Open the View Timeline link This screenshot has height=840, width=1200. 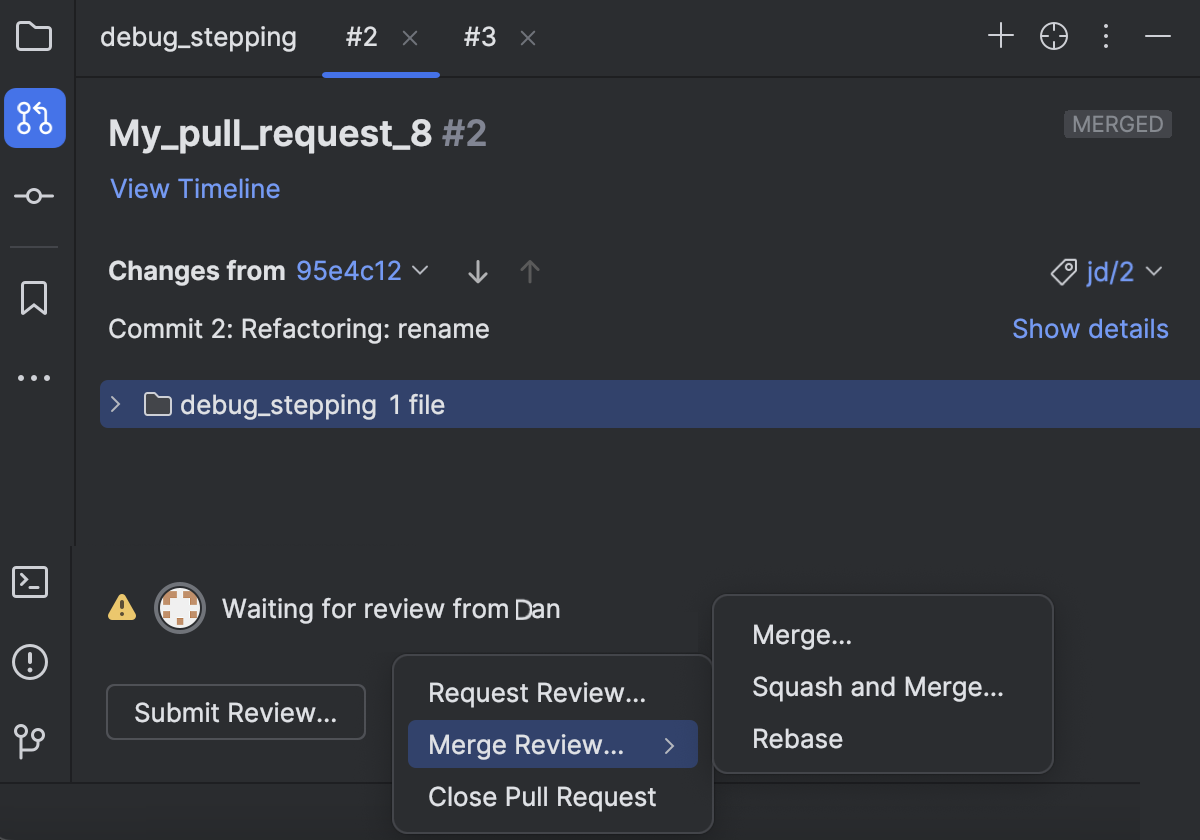point(194,189)
